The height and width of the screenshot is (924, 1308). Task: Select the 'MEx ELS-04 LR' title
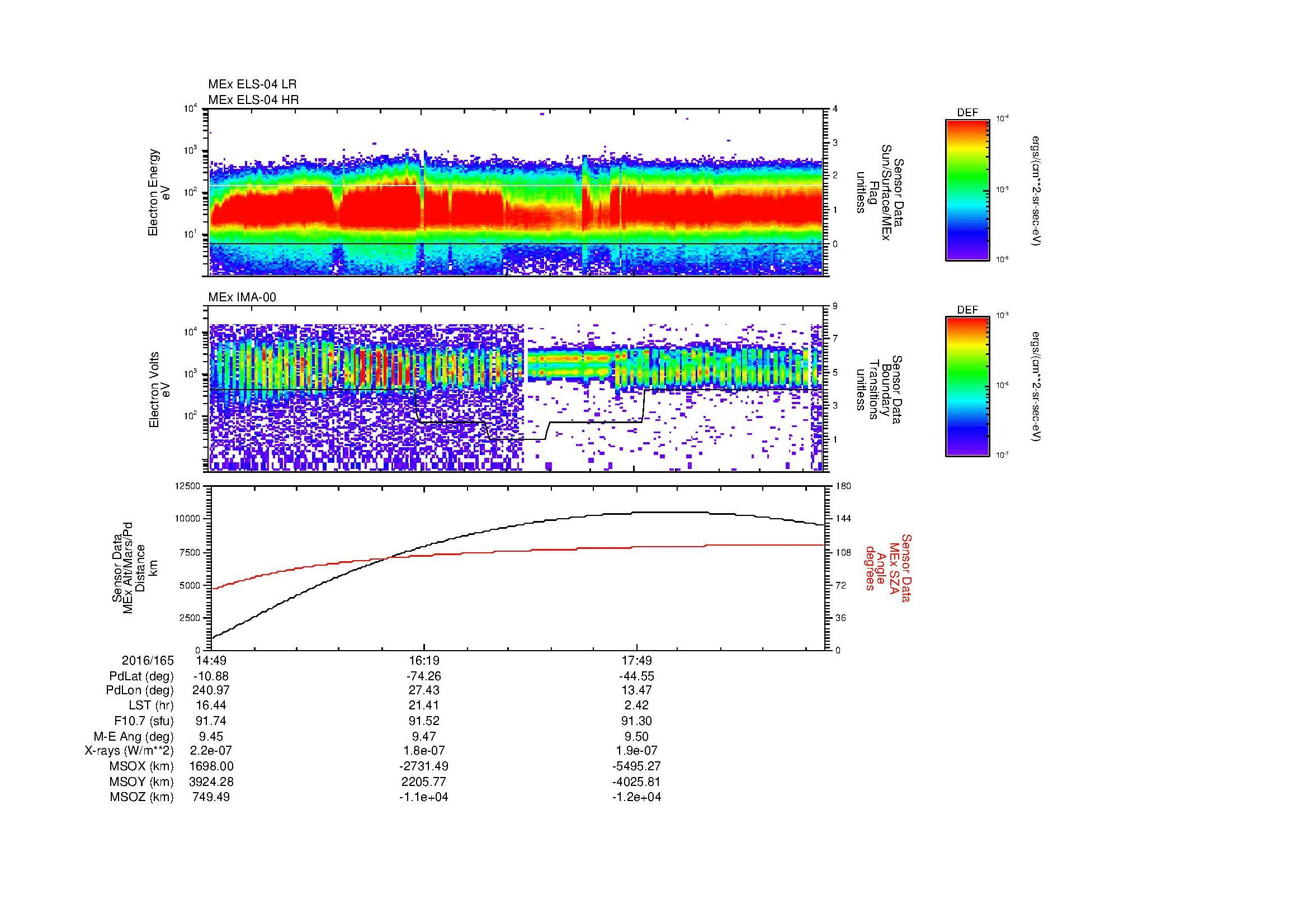pyautogui.click(x=252, y=84)
